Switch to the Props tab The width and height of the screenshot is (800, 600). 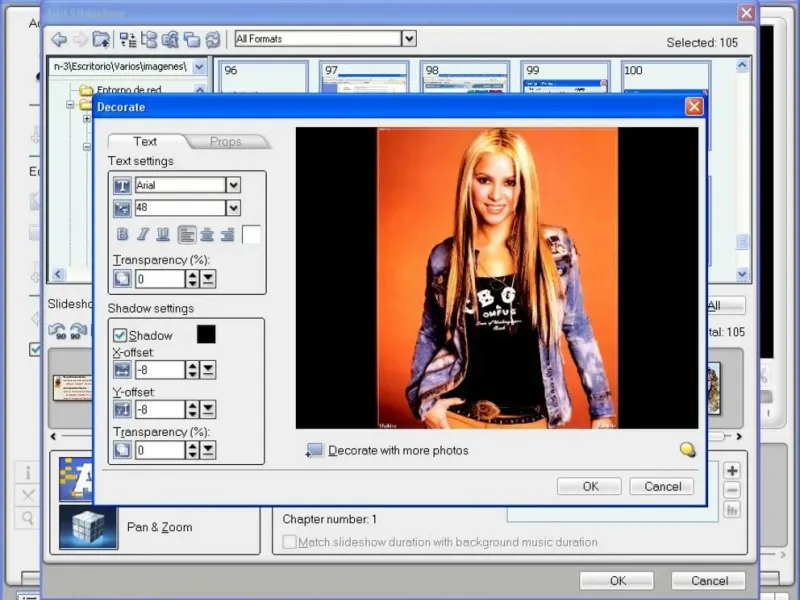coord(226,142)
